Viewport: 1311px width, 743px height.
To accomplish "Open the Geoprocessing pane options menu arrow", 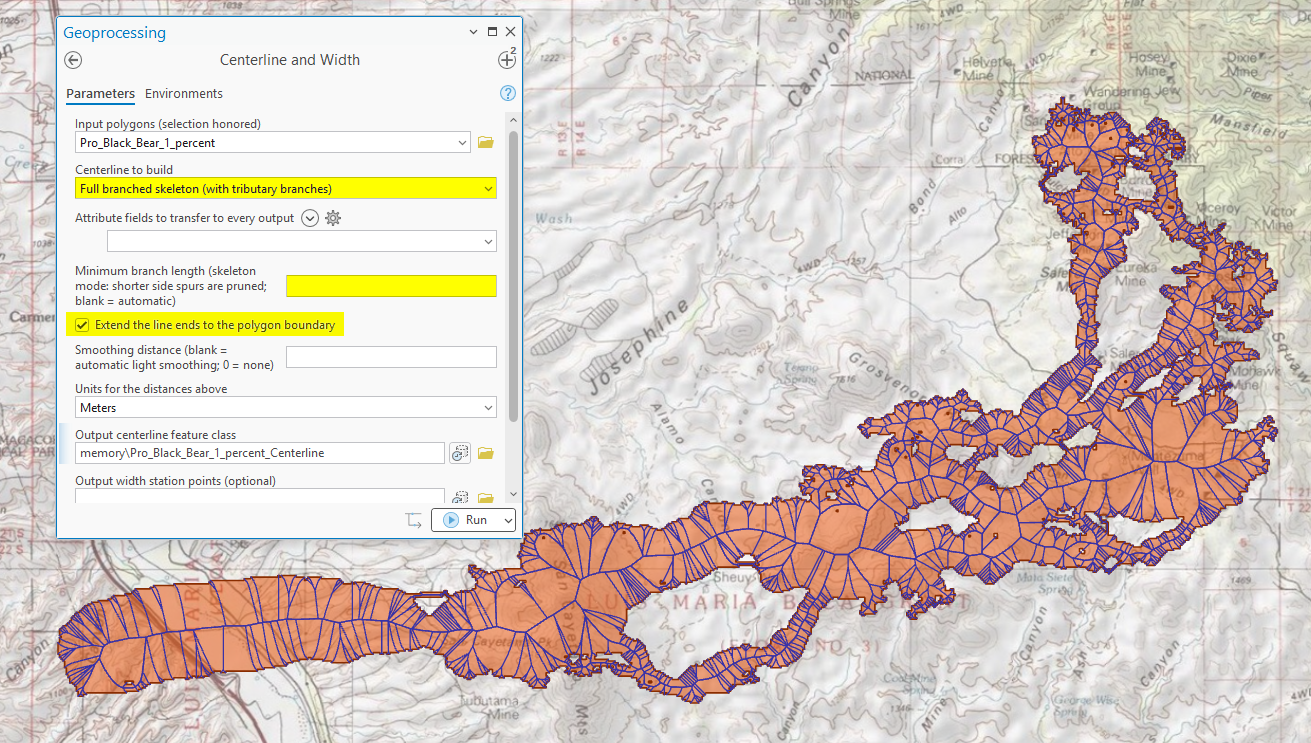I will point(474,32).
